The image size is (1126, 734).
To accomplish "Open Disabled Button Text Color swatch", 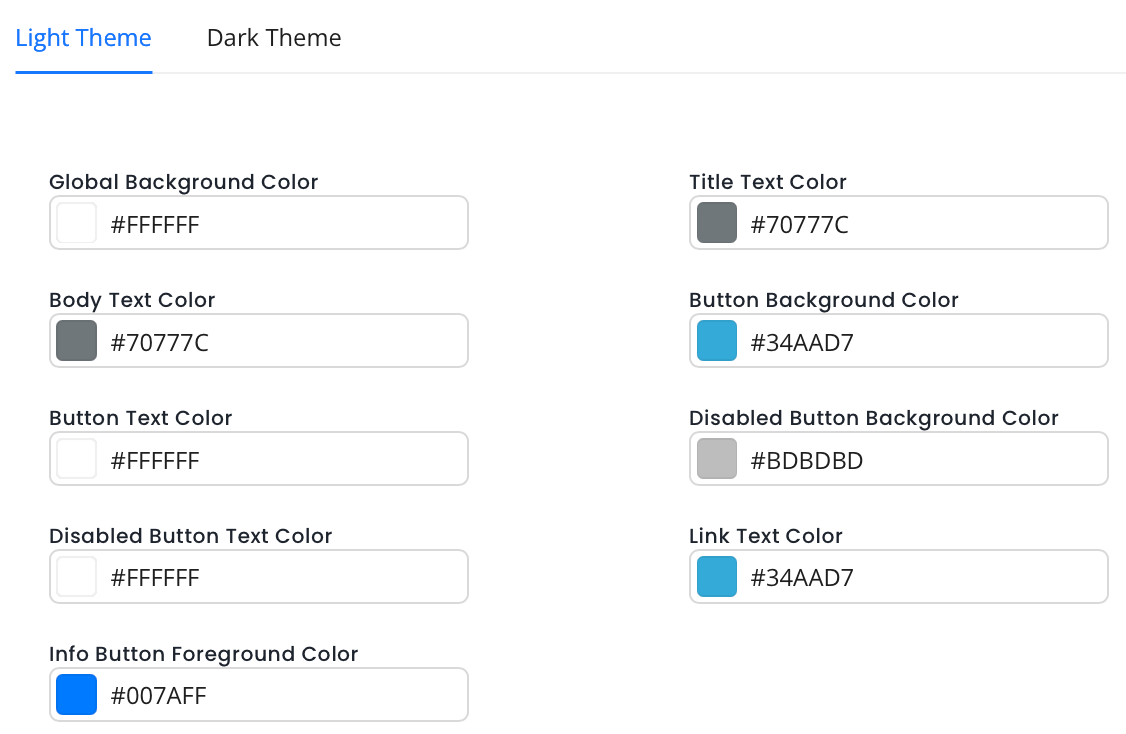I will click(x=77, y=577).
